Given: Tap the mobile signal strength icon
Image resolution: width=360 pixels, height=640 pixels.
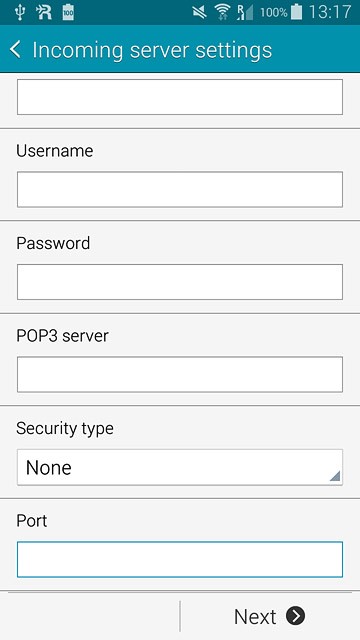Looking at the screenshot, I should click(244, 13).
